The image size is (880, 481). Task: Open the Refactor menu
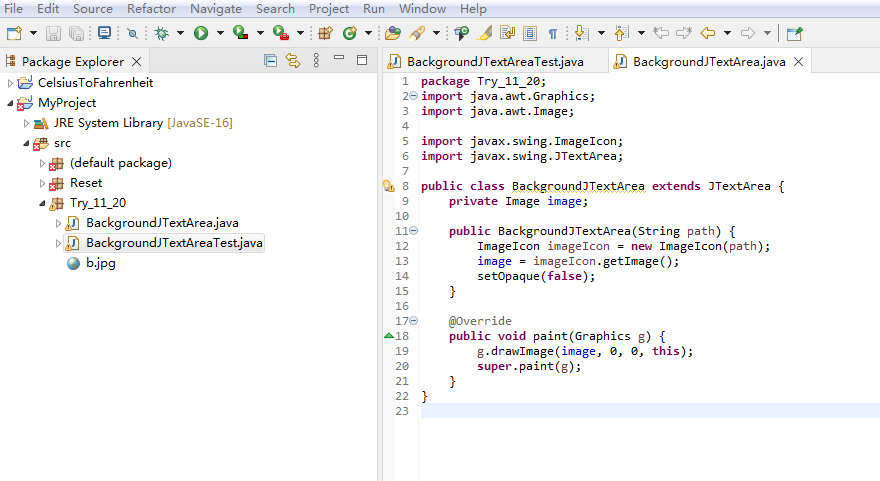pos(151,9)
